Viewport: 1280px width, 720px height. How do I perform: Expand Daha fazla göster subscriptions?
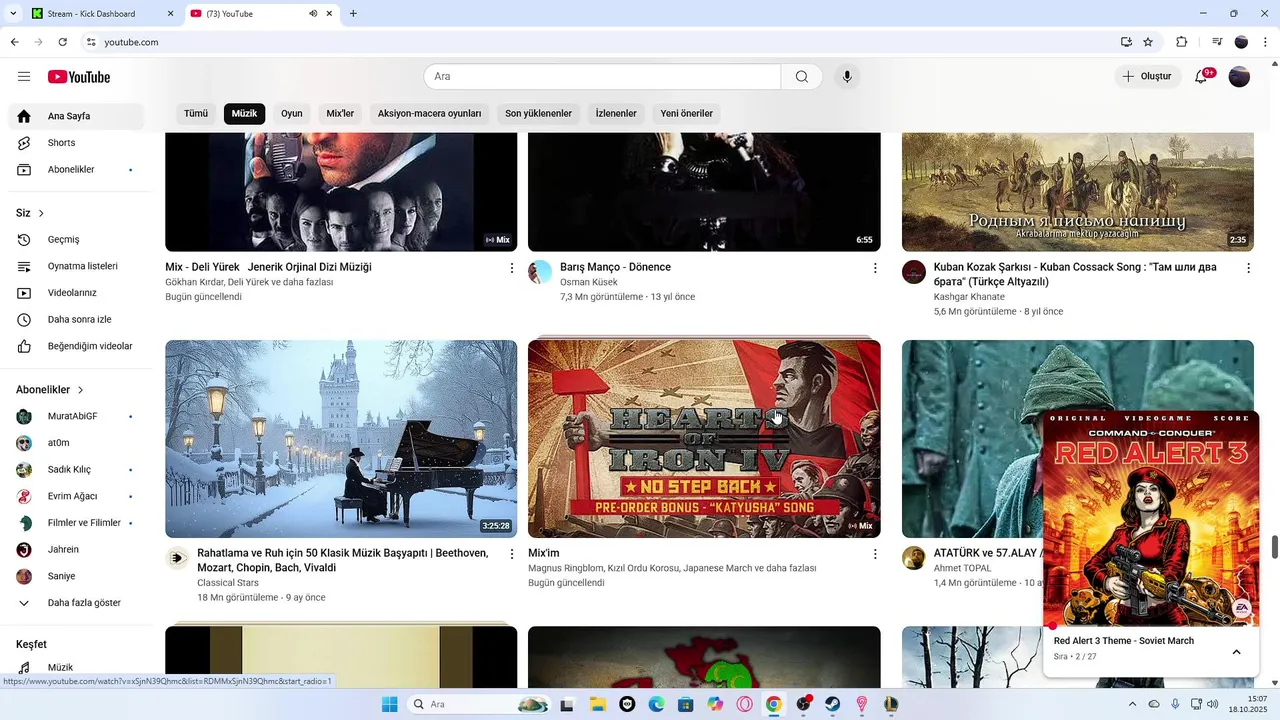[76, 603]
